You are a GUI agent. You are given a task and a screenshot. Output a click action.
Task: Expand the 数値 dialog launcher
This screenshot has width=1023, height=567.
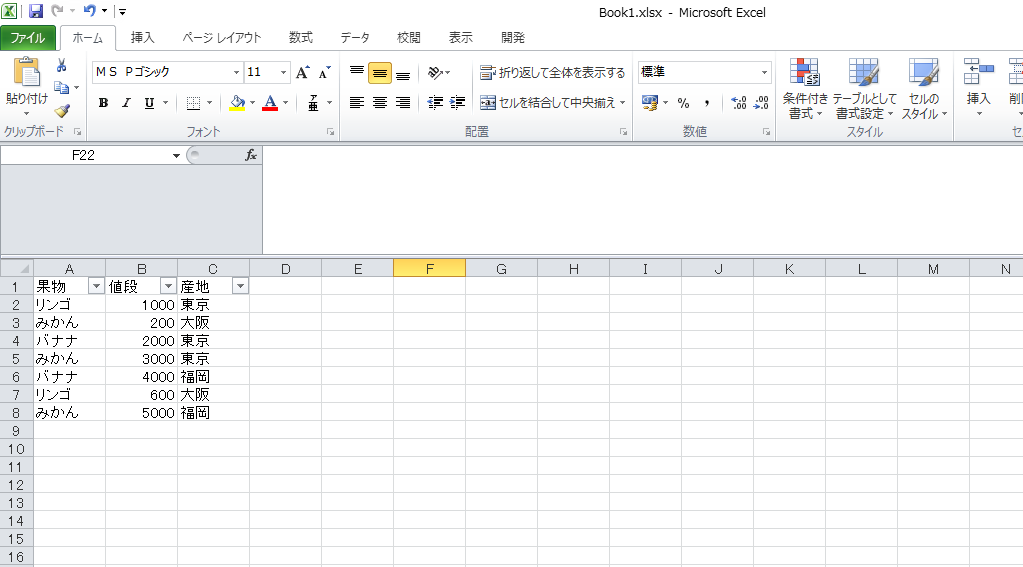(767, 132)
